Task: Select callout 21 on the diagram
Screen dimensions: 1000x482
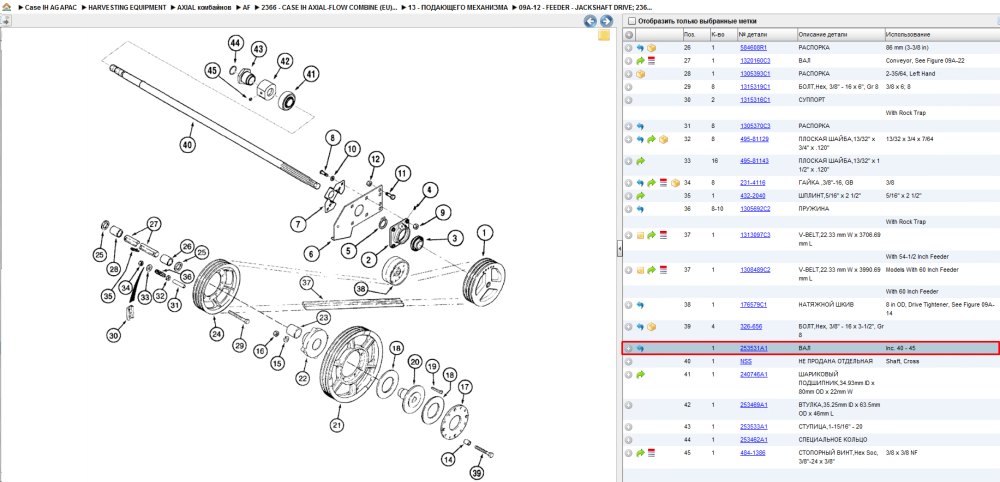Action: pos(336,423)
